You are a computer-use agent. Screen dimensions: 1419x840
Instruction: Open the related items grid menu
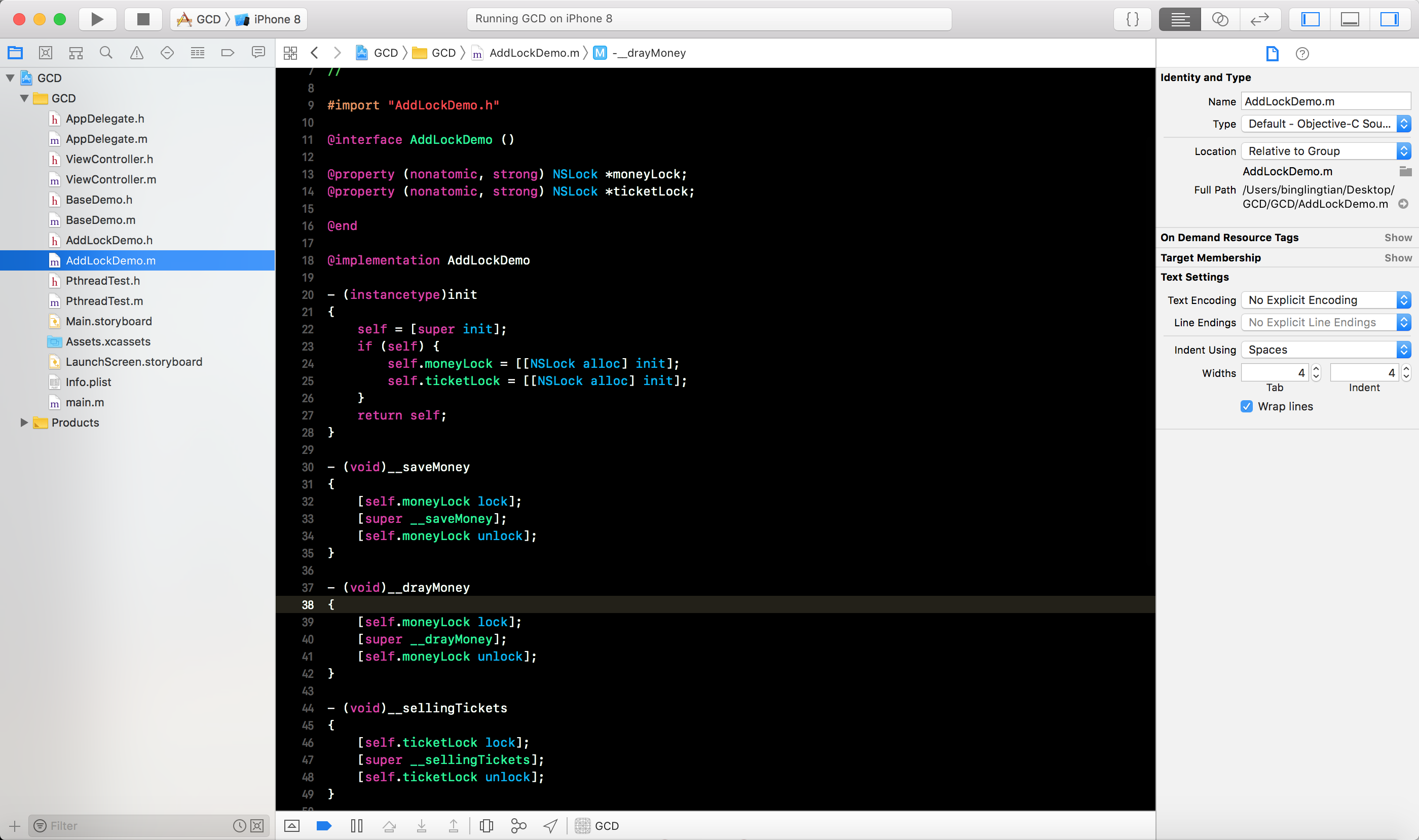290,53
